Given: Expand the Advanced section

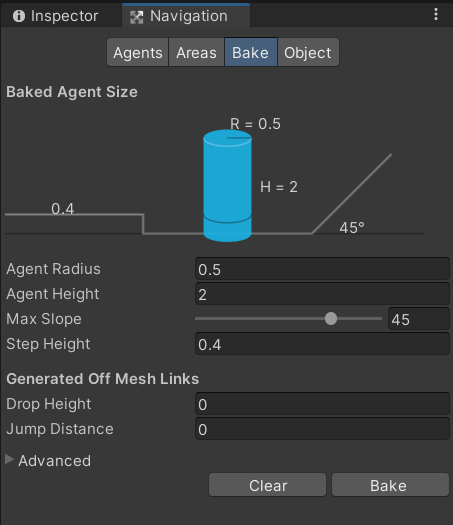Looking at the screenshot, I should [x=9, y=460].
